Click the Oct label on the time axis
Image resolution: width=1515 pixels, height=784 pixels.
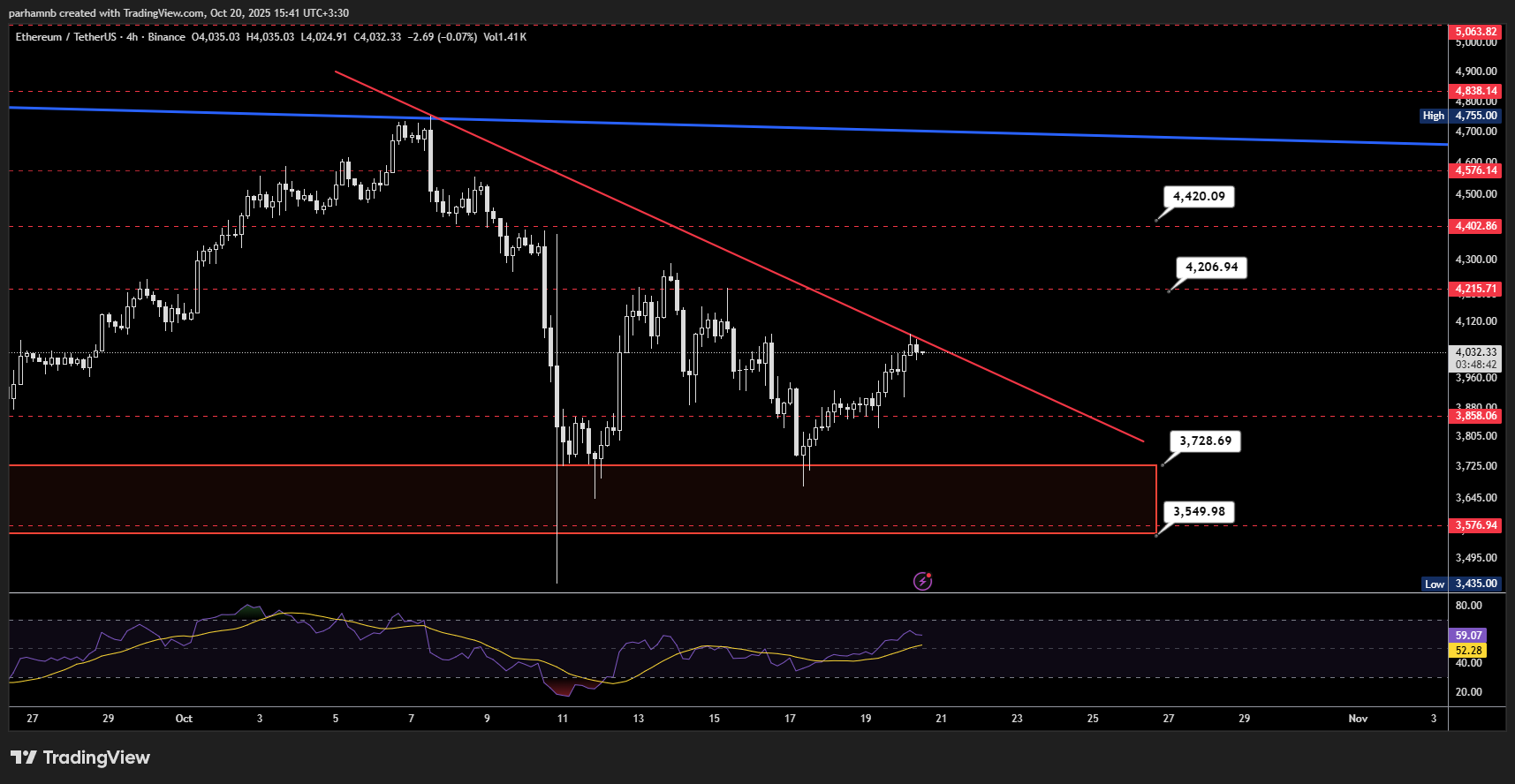(x=184, y=719)
